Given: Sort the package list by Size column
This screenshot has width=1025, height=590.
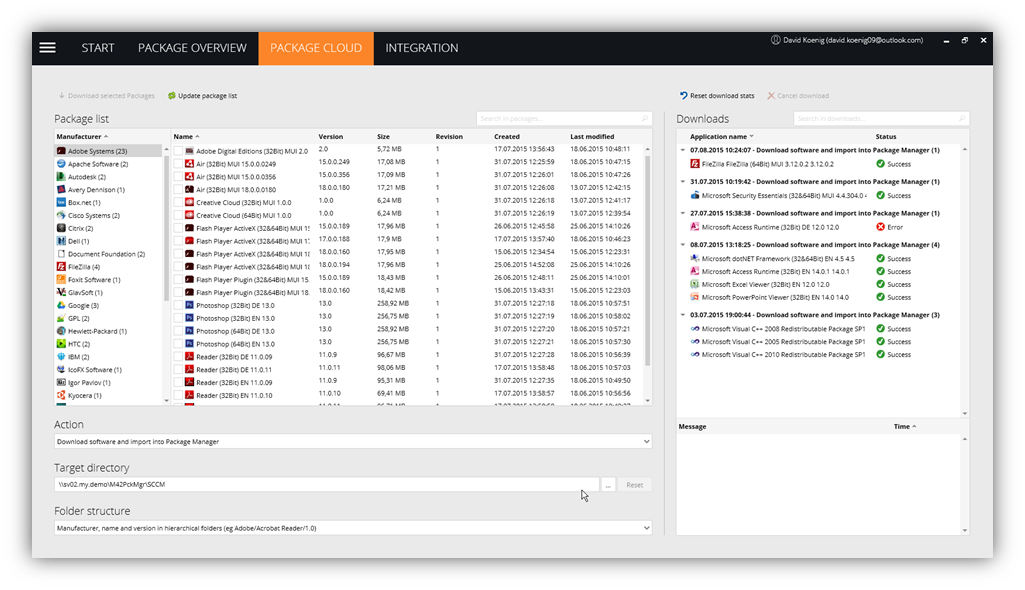Looking at the screenshot, I should [383, 137].
